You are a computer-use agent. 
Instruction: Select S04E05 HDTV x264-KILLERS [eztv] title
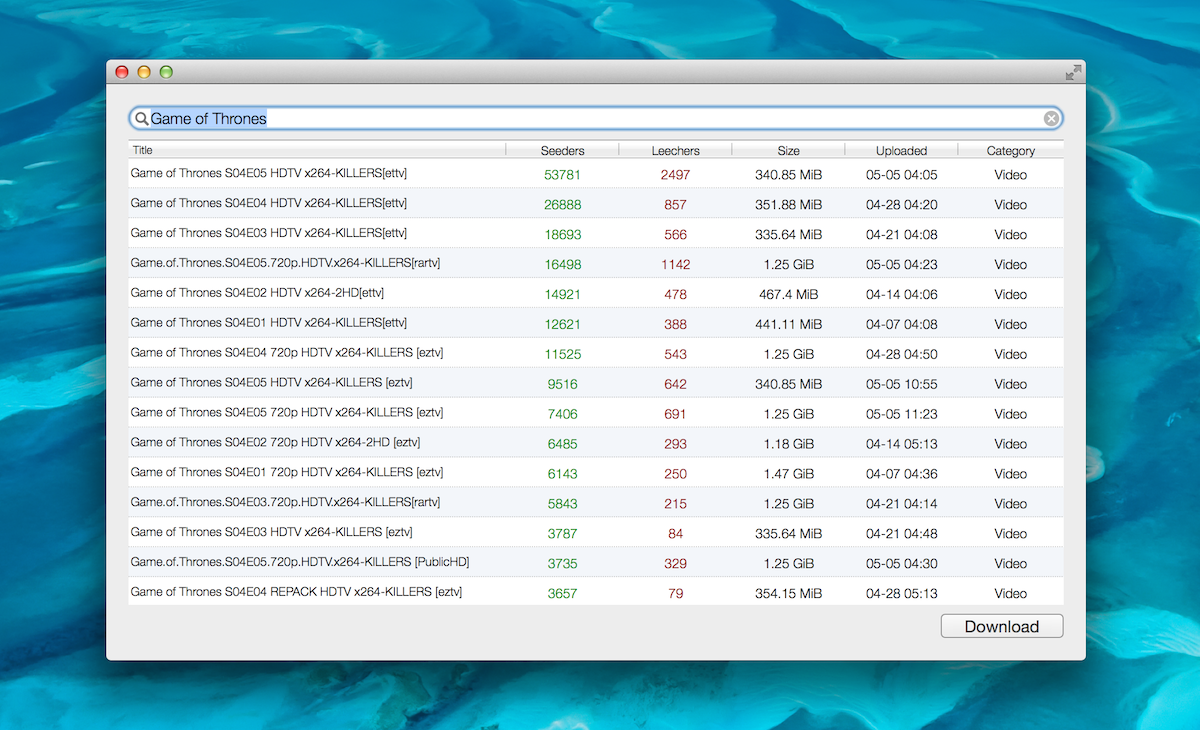[272, 383]
